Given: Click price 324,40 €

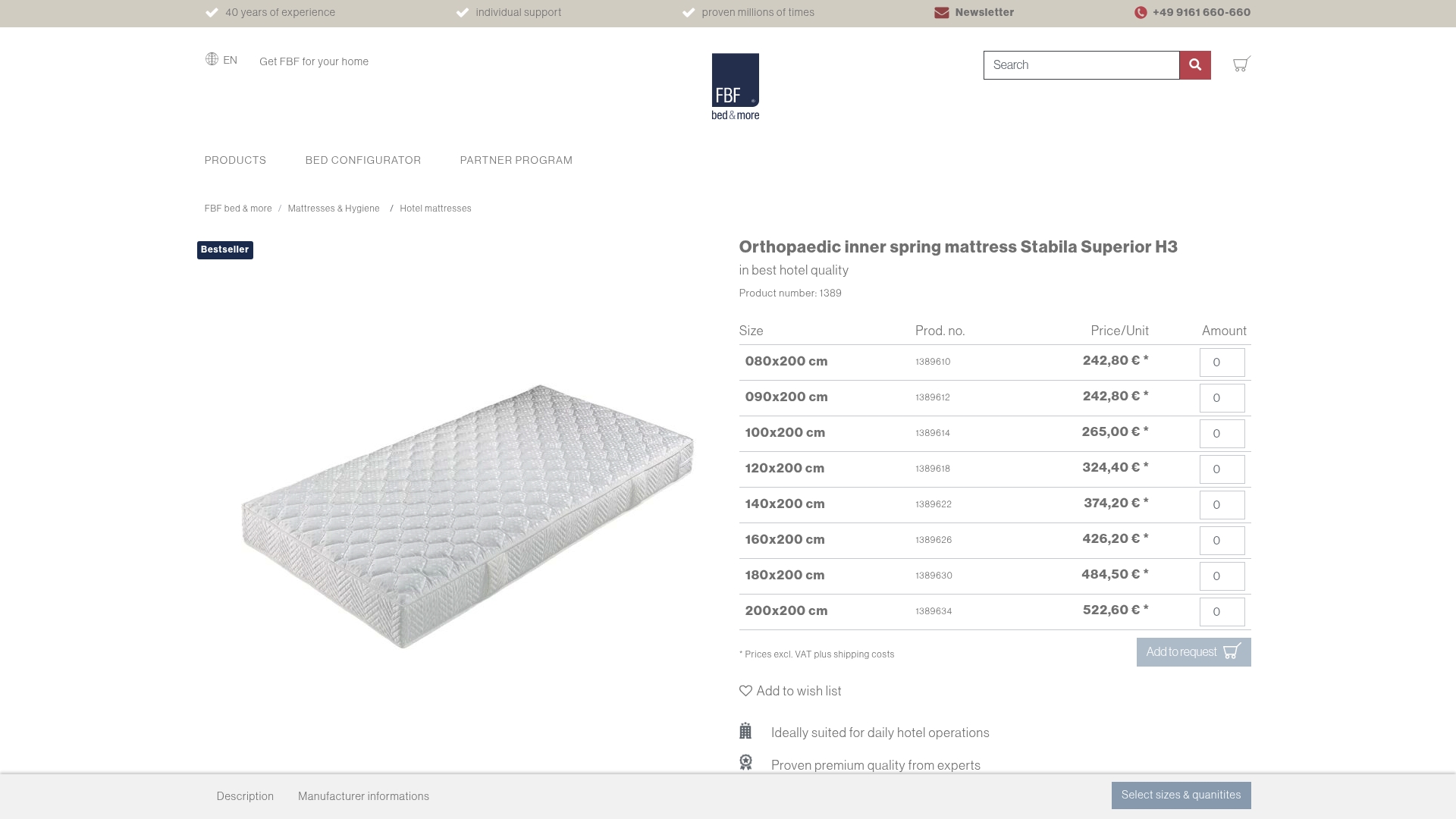Looking at the screenshot, I should [1116, 468].
